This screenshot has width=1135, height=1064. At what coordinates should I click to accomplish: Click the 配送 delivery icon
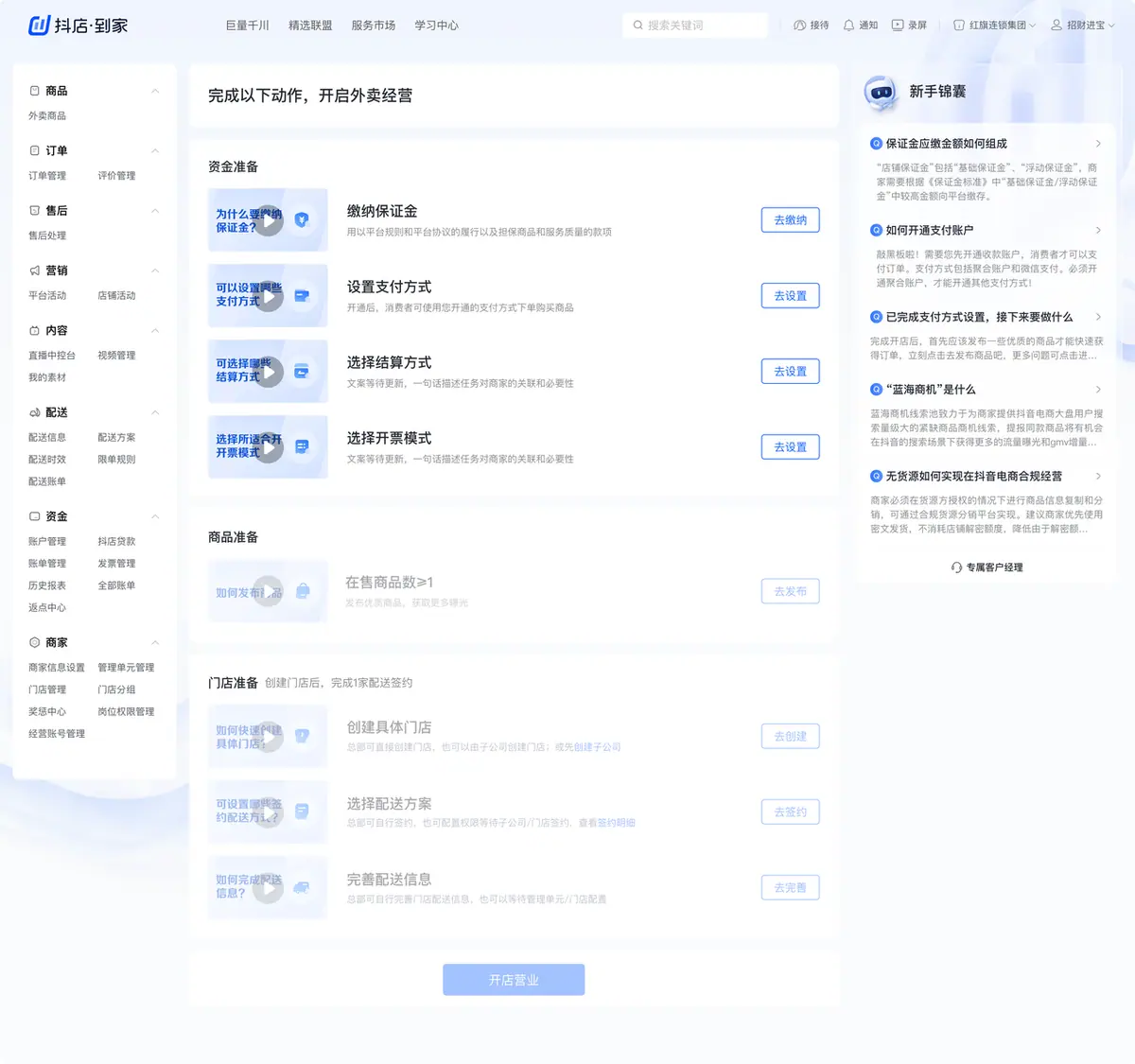[34, 412]
